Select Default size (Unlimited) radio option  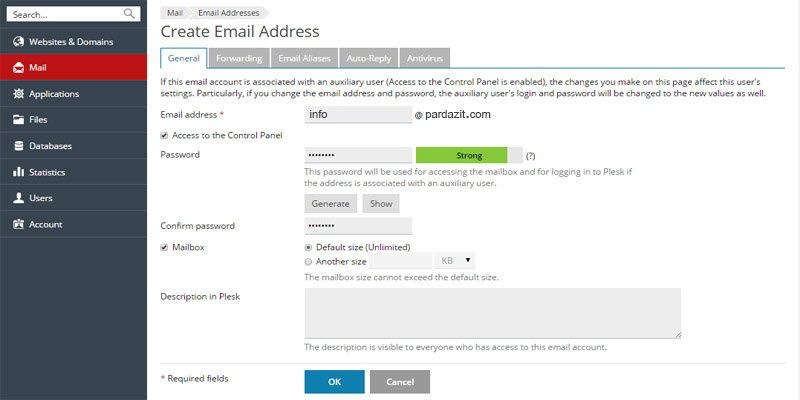tap(308, 247)
